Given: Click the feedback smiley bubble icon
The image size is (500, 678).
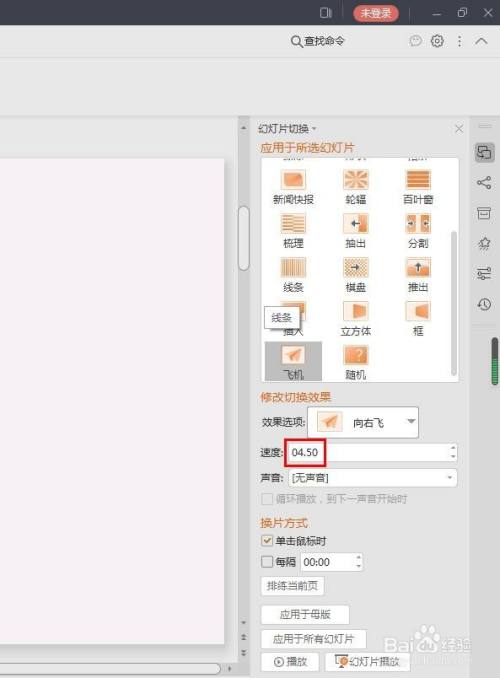Looking at the screenshot, I should [415, 41].
